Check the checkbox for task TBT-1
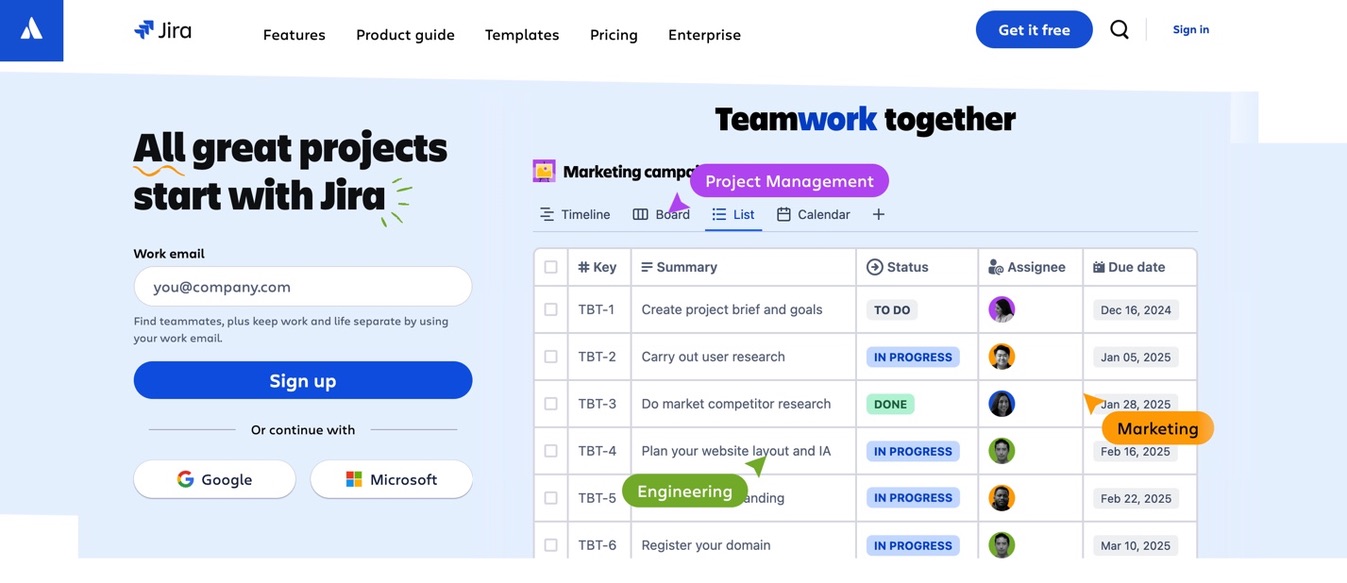This screenshot has width=1347, height=583. tap(551, 309)
